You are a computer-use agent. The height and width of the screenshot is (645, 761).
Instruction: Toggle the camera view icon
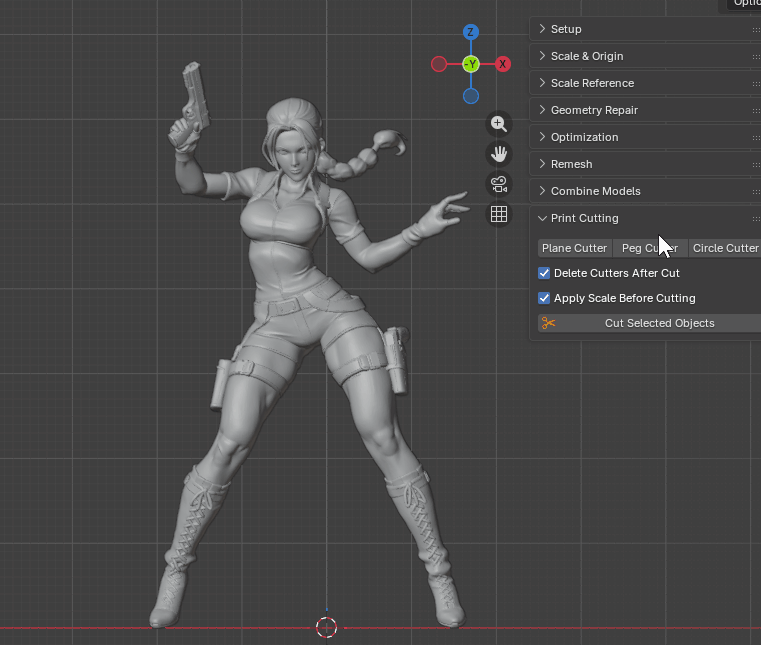point(498,184)
